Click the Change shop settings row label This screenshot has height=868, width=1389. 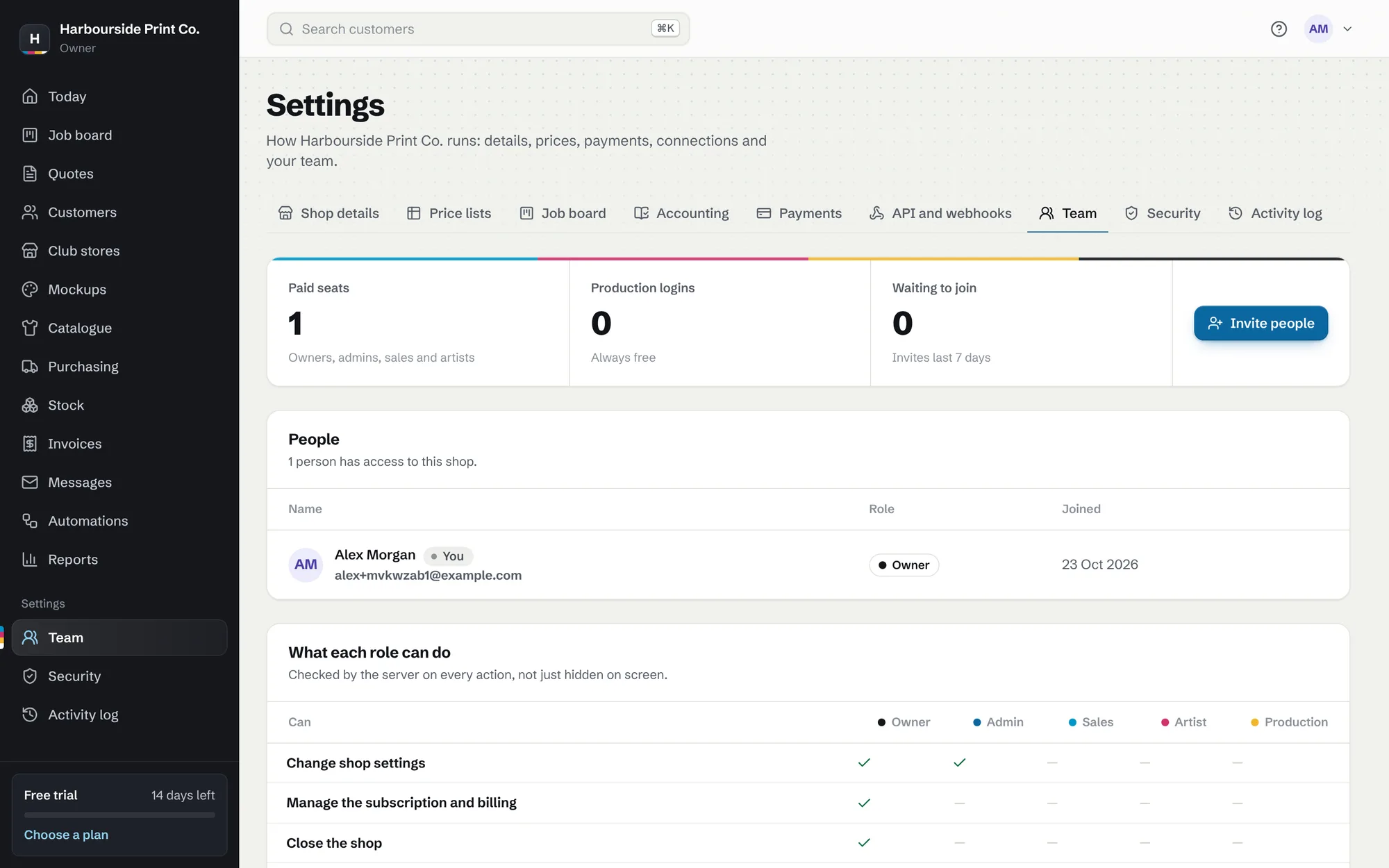point(356,762)
